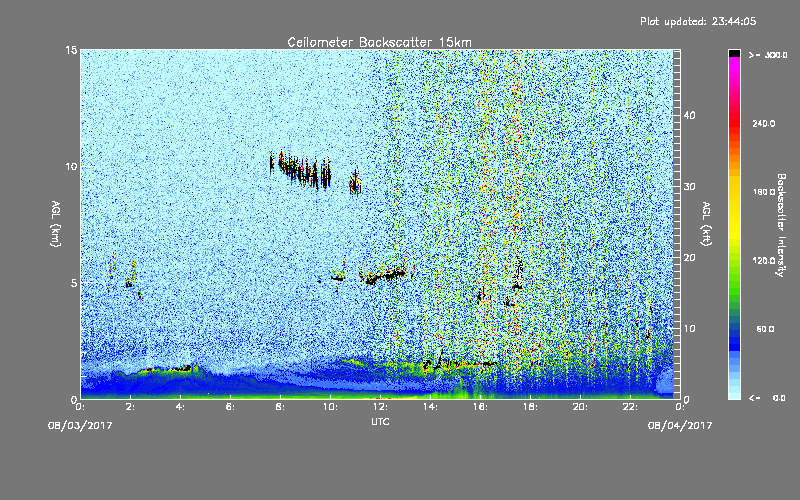Screen dimensions: 800x500
Task: Click the '<= 0.0' colorbar label
Action: click(x=767, y=398)
